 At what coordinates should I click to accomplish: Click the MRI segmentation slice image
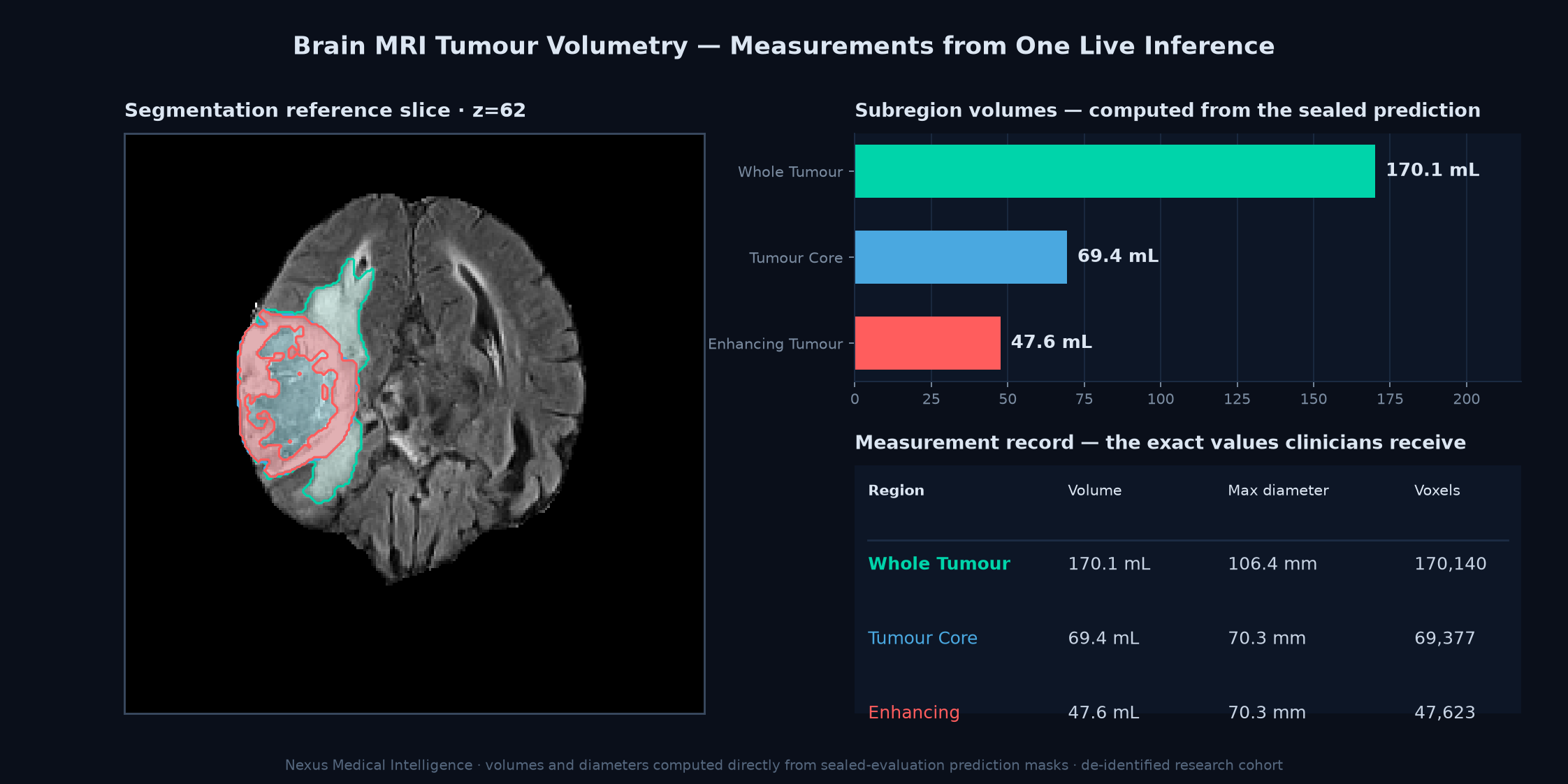click(x=414, y=423)
